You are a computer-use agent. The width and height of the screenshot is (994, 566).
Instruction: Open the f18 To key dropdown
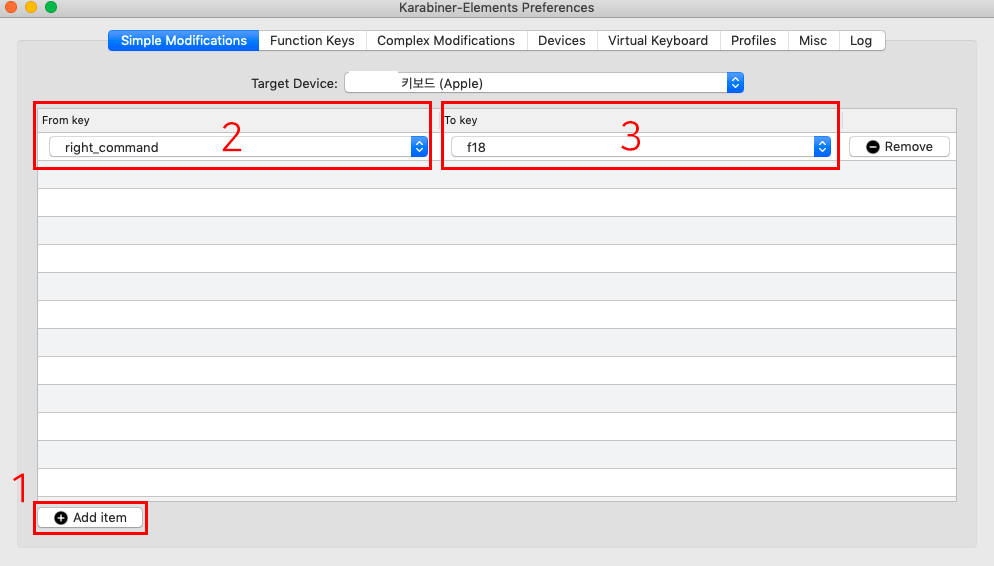(x=641, y=147)
